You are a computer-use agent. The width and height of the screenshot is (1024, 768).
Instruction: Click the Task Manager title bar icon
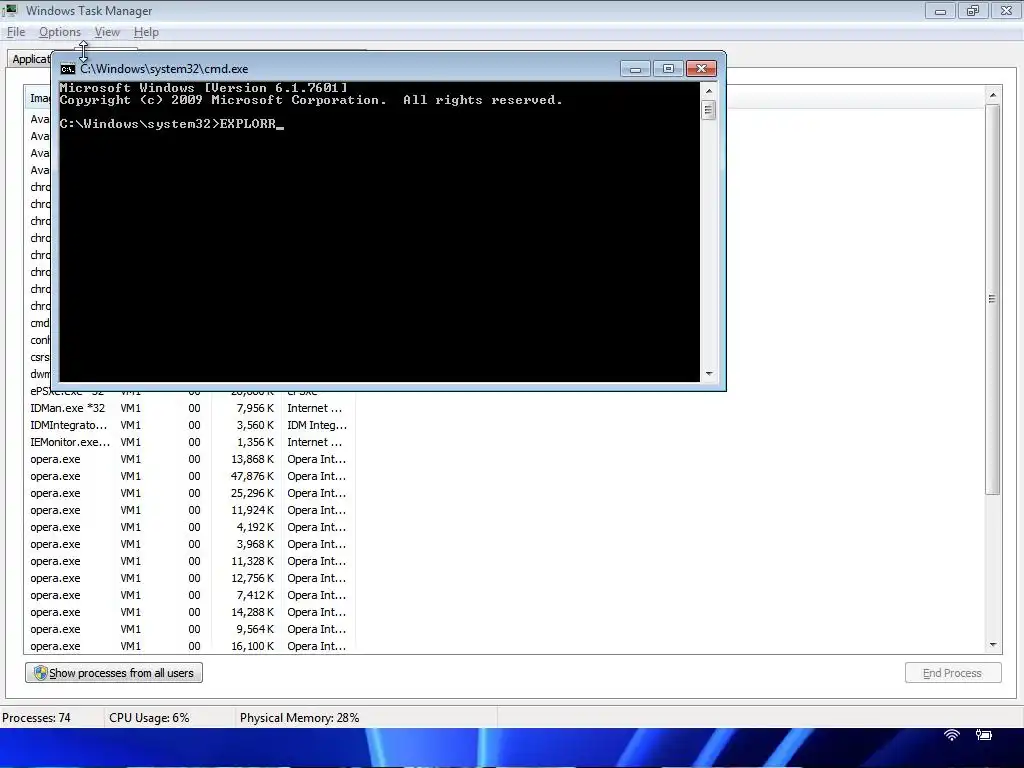pyautogui.click(x=10, y=10)
